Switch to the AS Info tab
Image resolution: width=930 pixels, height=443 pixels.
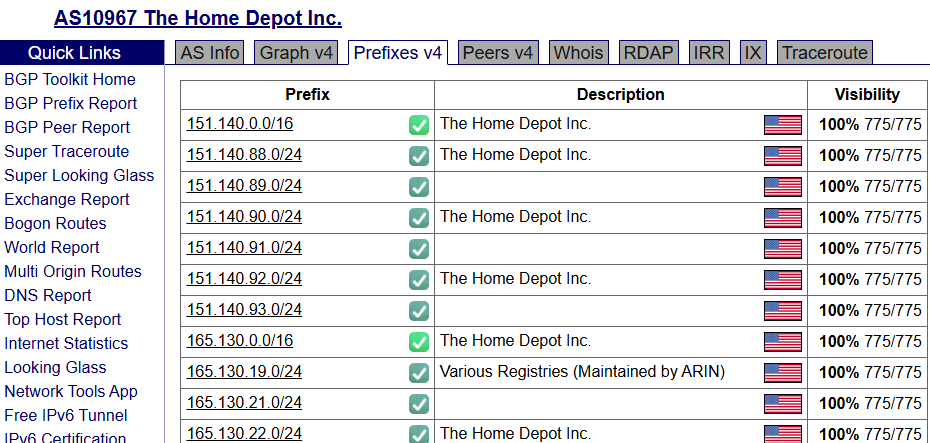(x=210, y=53)
